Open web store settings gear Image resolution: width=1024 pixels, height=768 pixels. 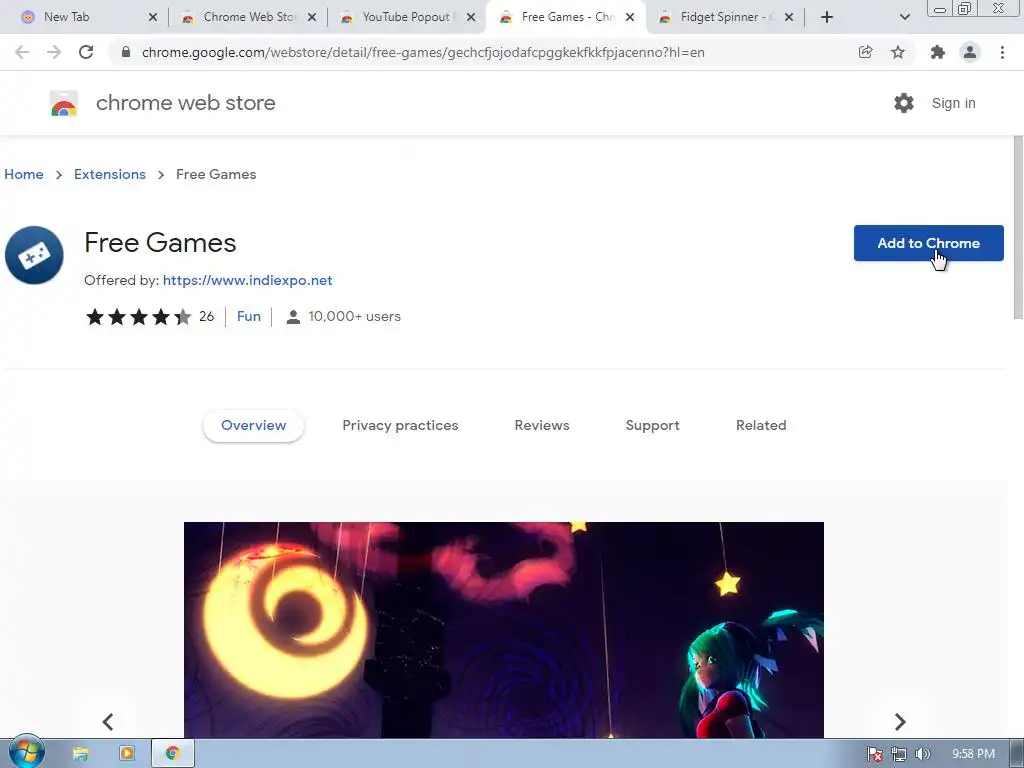[x=904, y=103]
